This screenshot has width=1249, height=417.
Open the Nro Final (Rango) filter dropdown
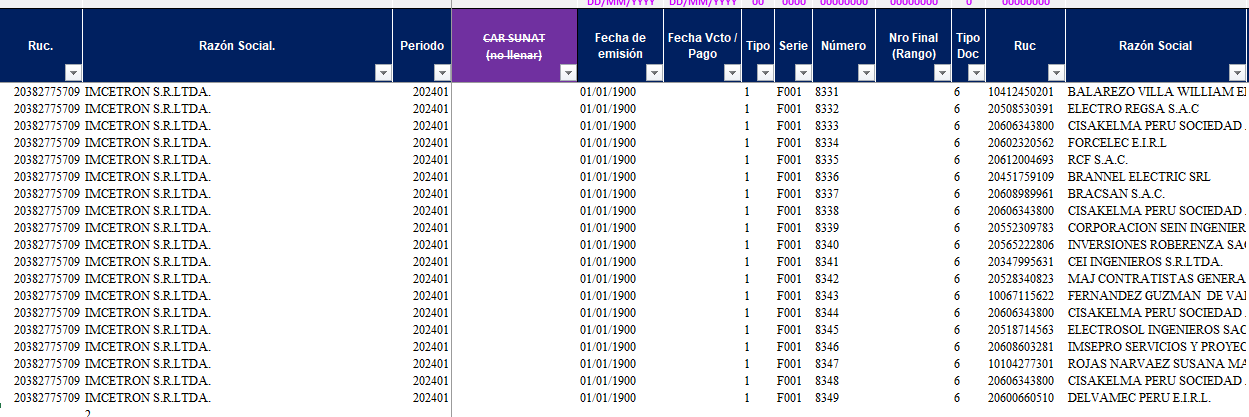[x=942, y=73]
